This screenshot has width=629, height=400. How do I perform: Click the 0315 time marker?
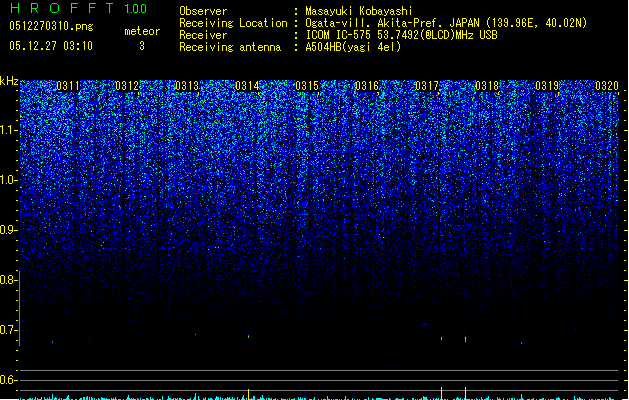click(x=307, y=86)
